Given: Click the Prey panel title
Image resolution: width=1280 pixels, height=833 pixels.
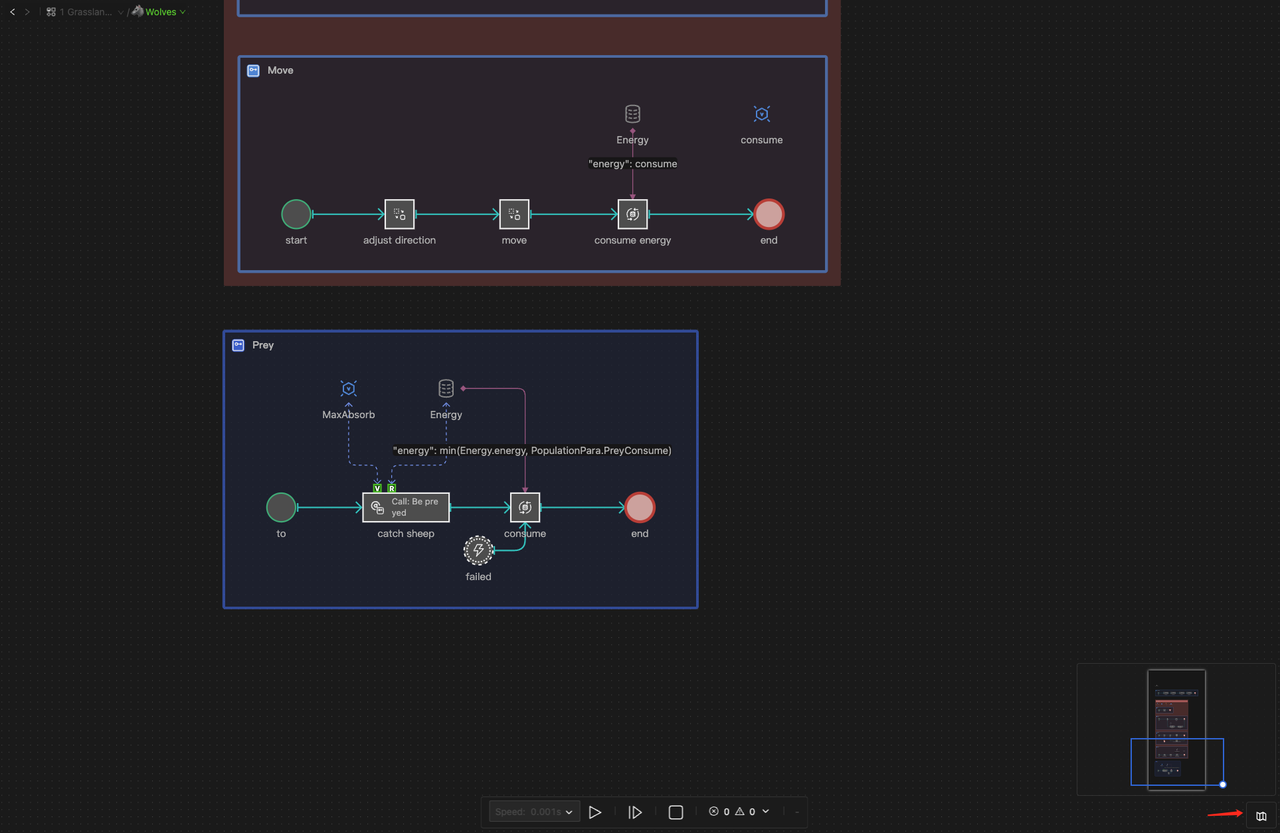Looking at the screenshot, I should tap(262, 345).
